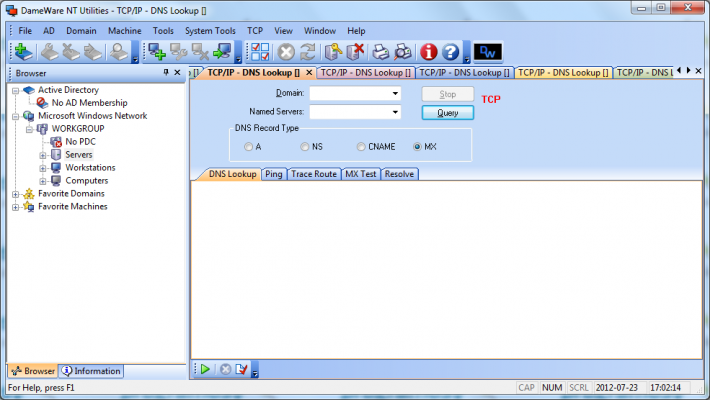710x400 pixels.
Task: Collapse the Active Directory tree node
Action: point(15,91)
